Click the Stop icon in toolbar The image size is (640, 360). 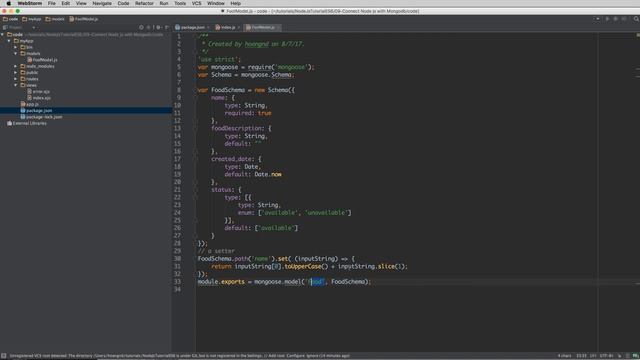[x=624, y=19]
